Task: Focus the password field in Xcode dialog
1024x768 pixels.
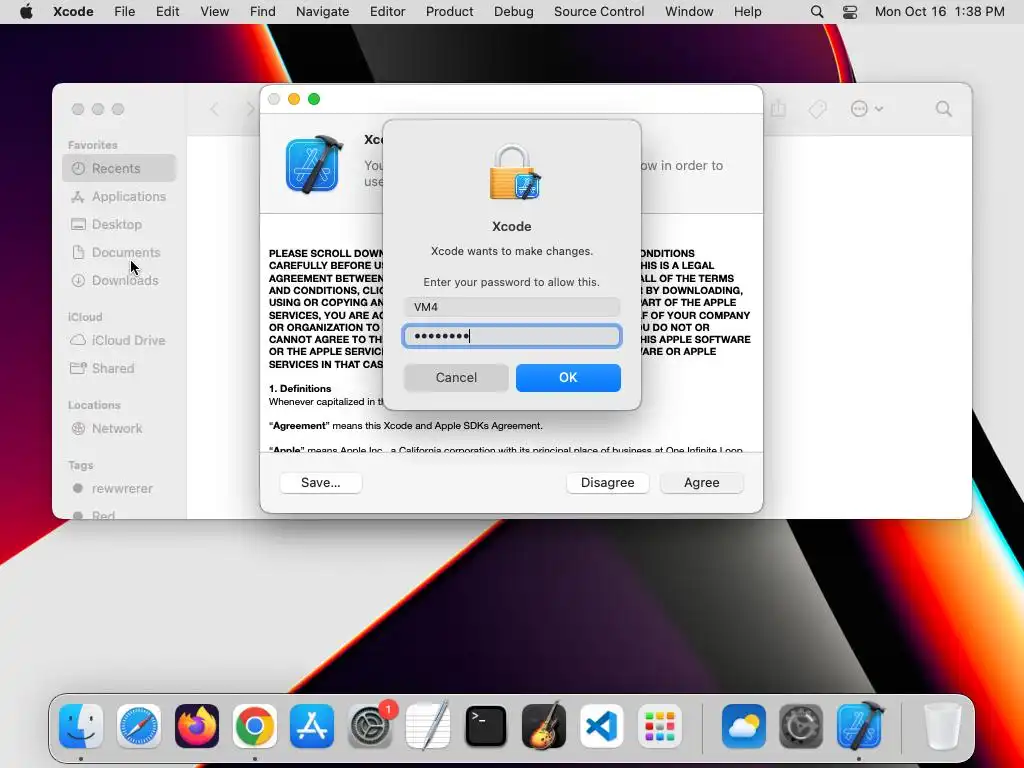Action: click(512, 336)
